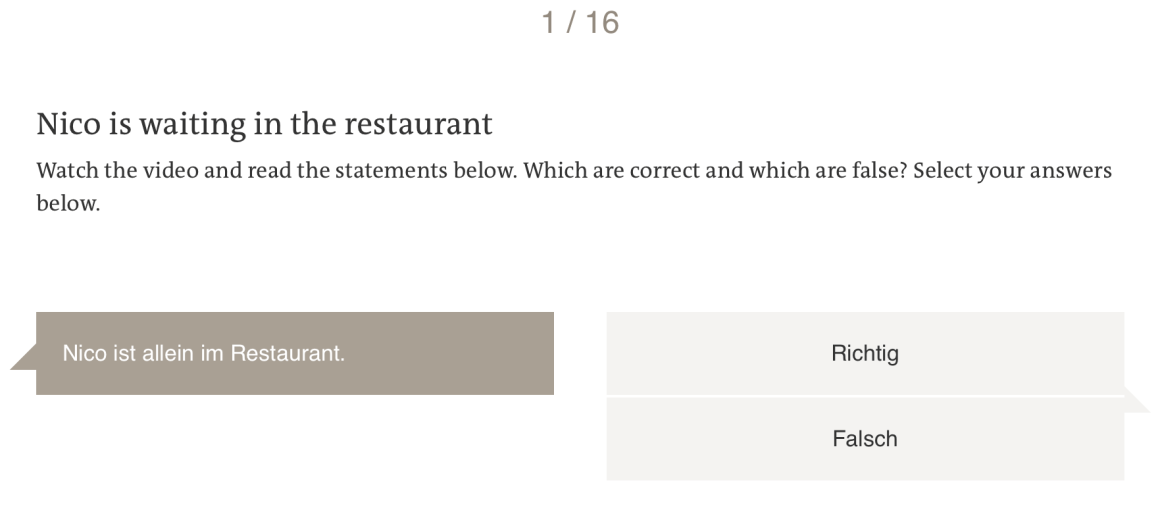This screenshot has height=516, width=1158.
Task: Click the heading 'Nico is waiting in the restaurant'
Action: [x=264, y=124]
